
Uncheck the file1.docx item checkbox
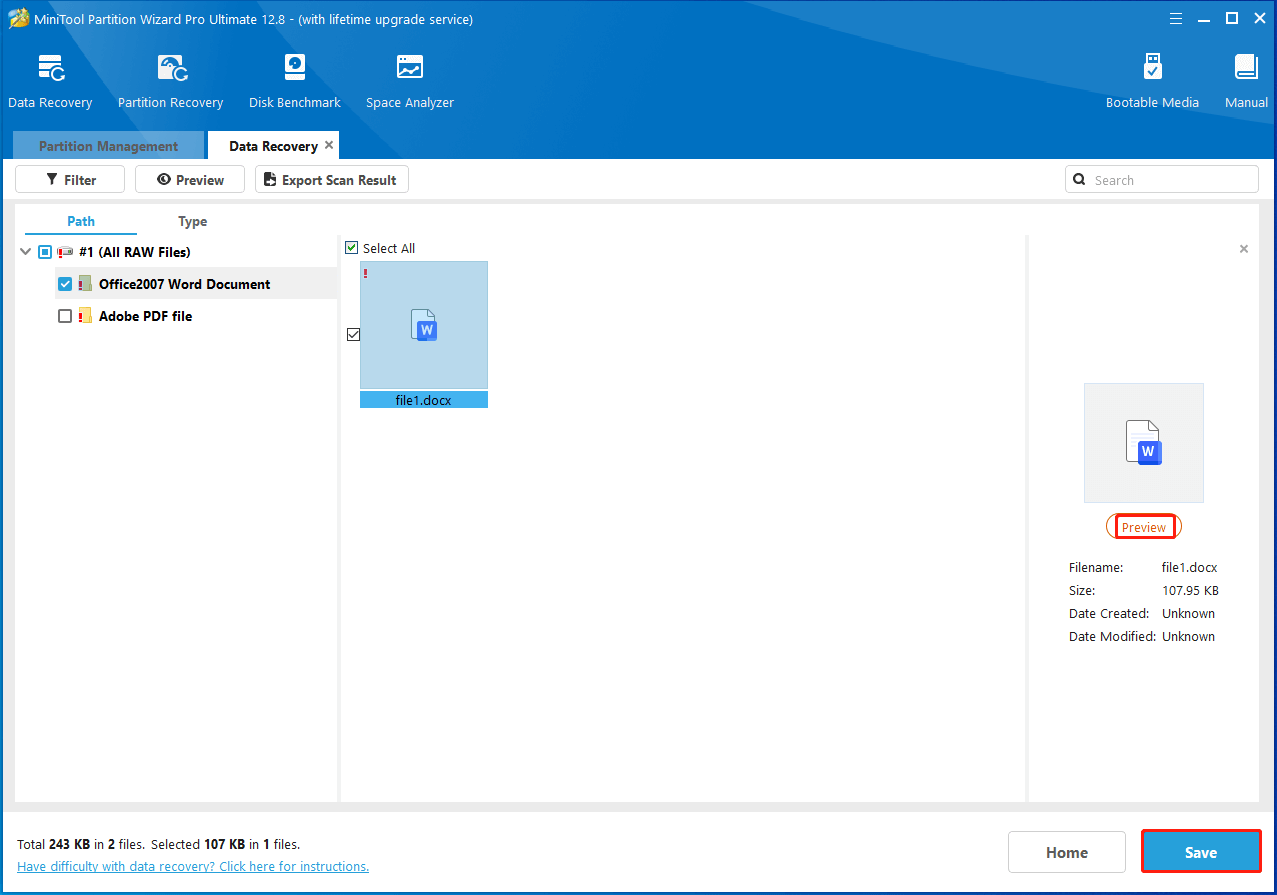tap(352, 334)
